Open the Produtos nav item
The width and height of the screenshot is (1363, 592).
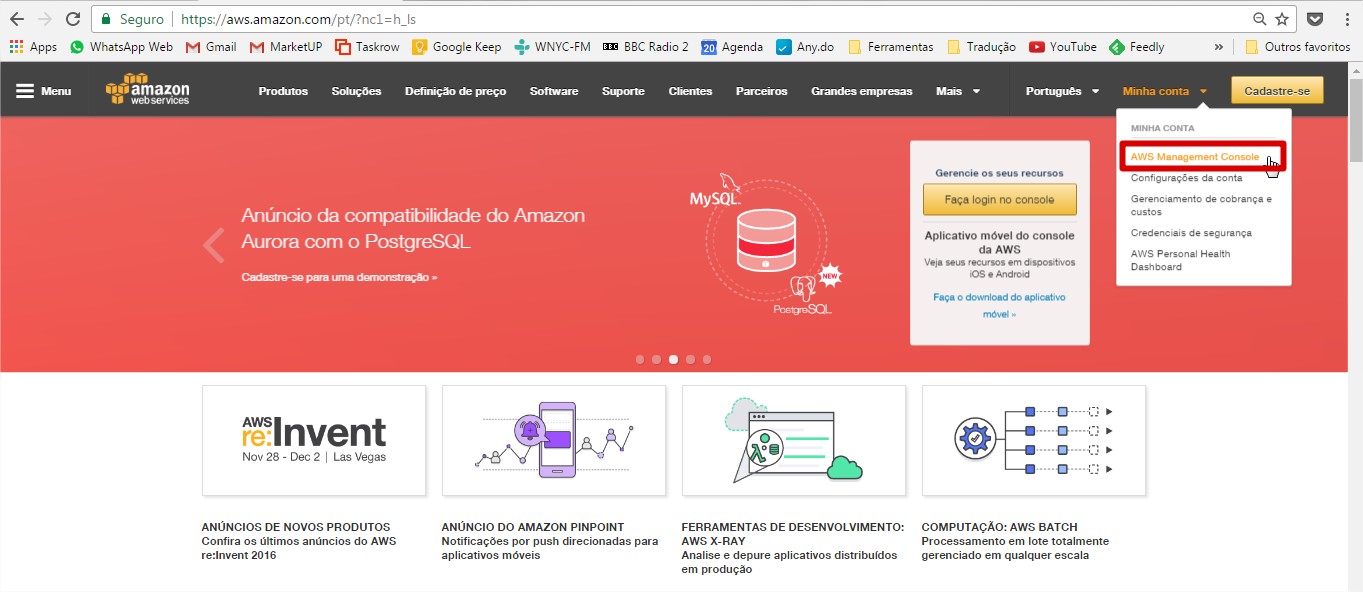pyautogui.click(x=283, y=91)
